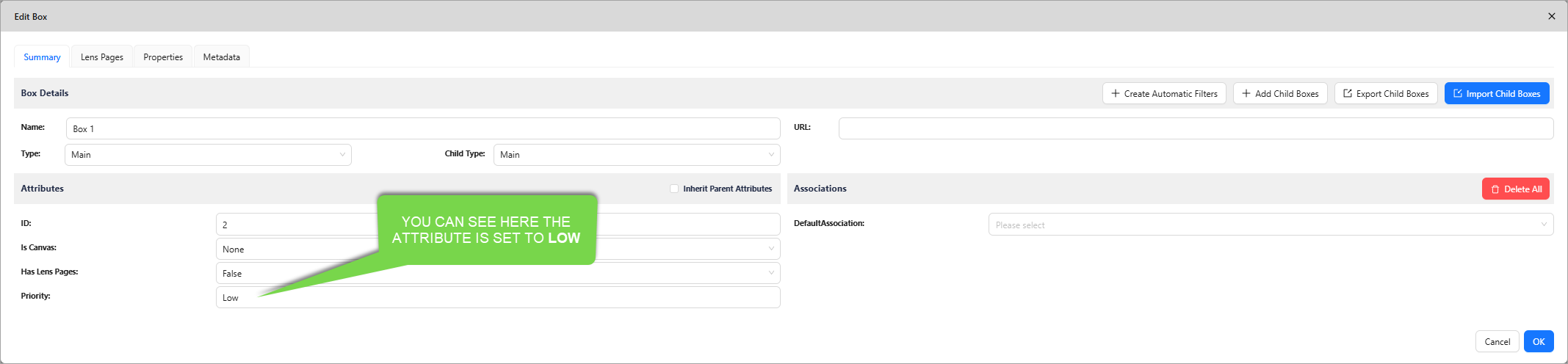Switch to the Lens Pages tab

(x=102, y=57)
